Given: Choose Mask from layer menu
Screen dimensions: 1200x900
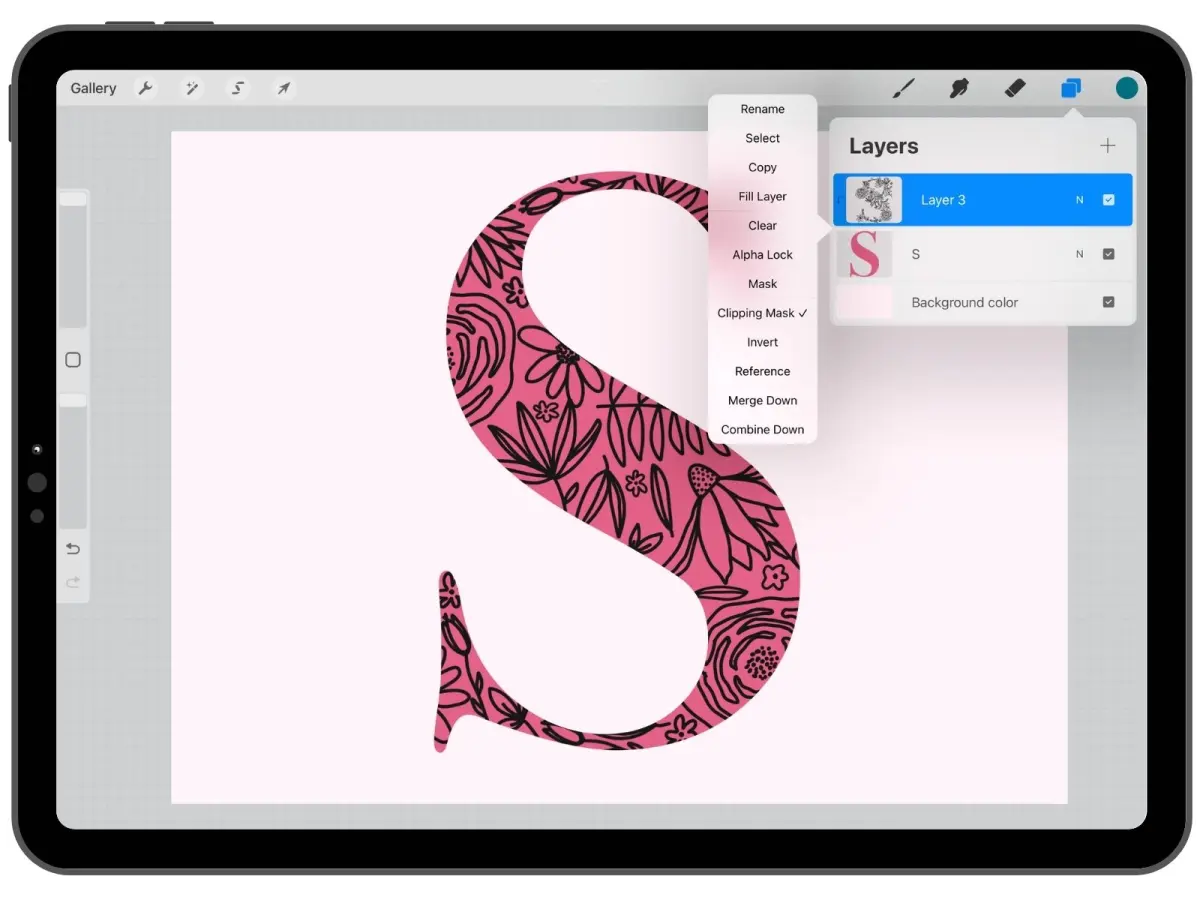Looking at the screenshot, I should [762, 284].
